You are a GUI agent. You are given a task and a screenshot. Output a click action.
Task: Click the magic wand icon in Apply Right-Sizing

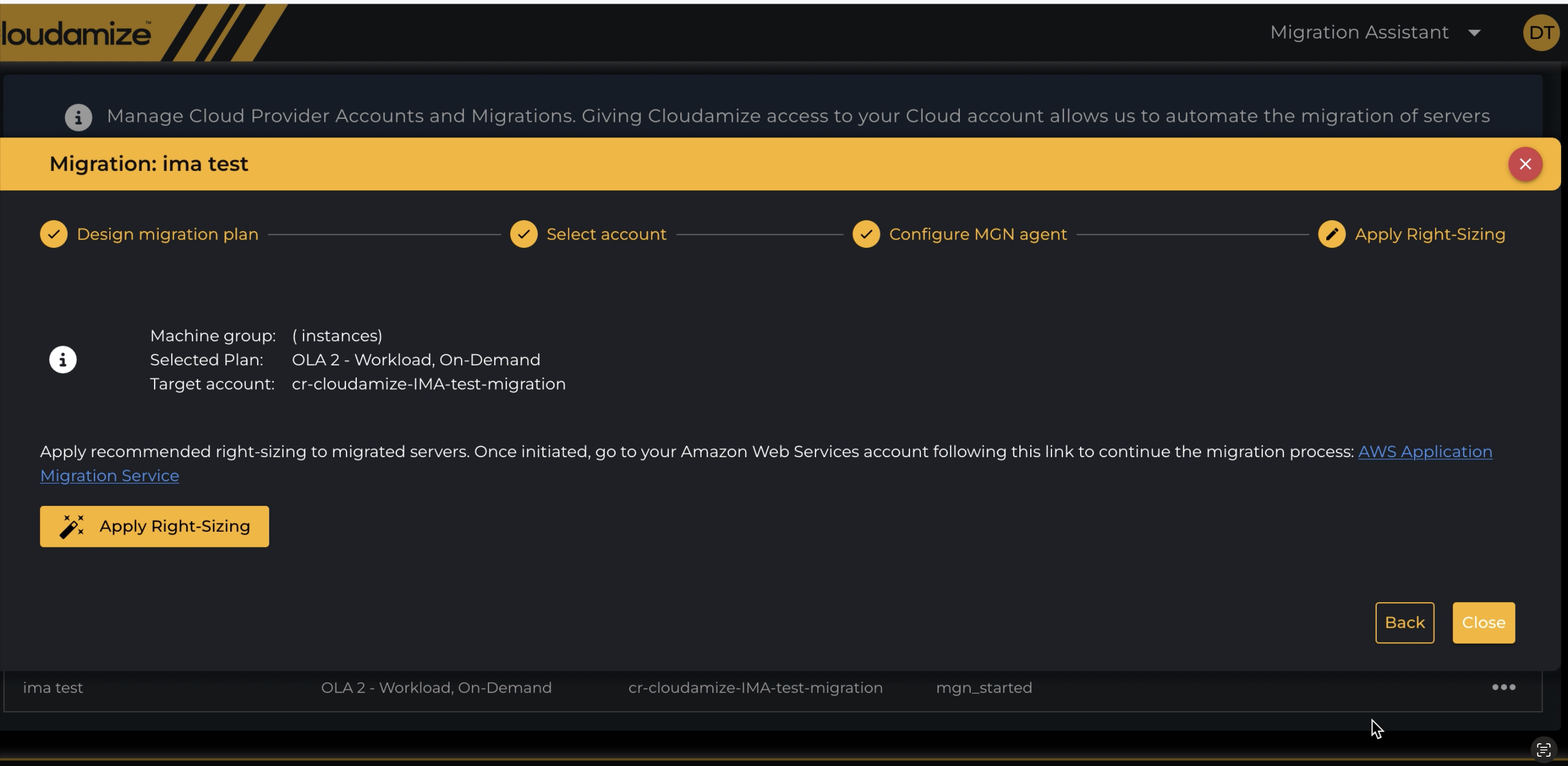[x=72, y=526]
